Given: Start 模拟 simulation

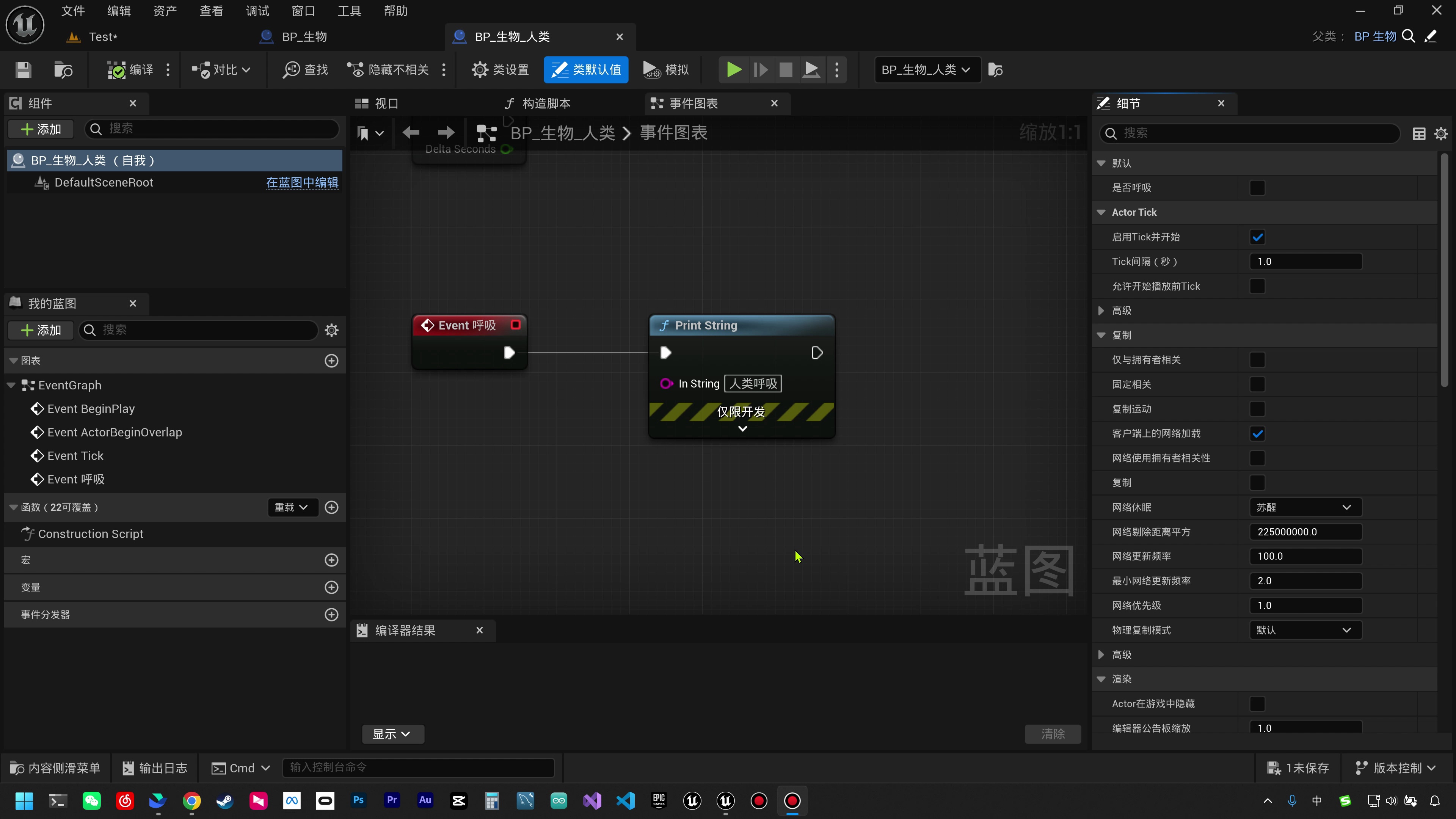Looking at the screenshot, I should pyautogui.click(x=666, y=69).
